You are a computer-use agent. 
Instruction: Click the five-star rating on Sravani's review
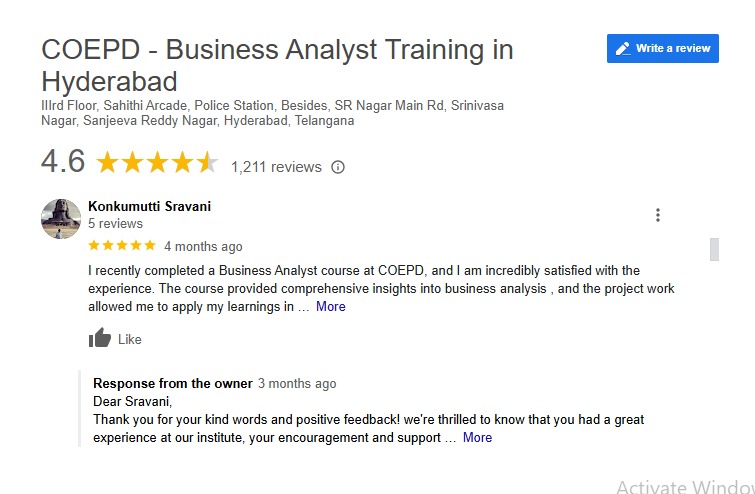pyautogui.click(x=122, y=246)
